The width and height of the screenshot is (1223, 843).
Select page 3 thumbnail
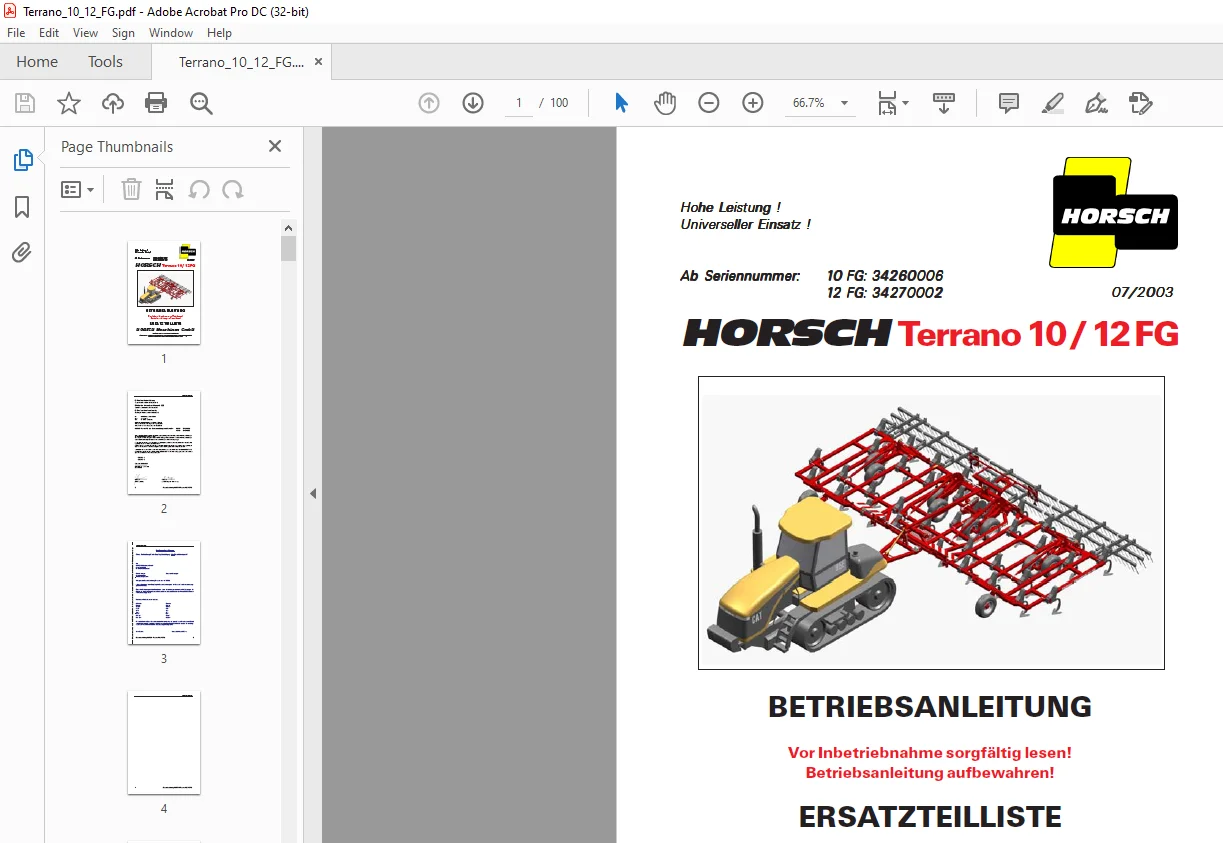click(164, 592)
